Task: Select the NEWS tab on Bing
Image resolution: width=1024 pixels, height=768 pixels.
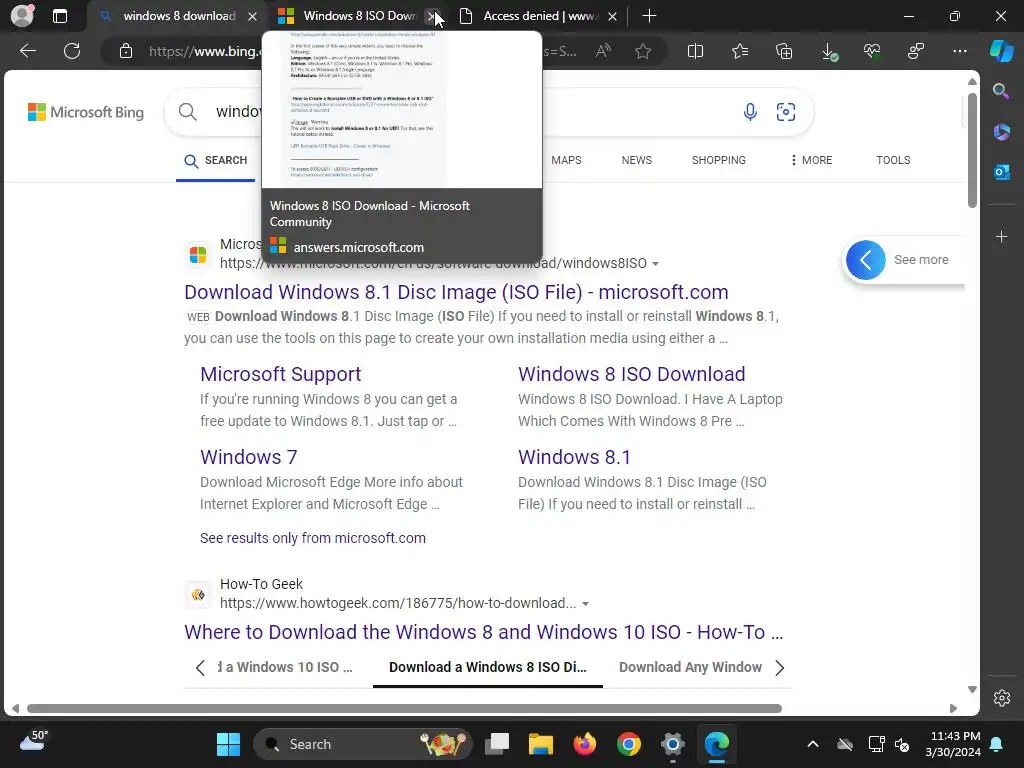Action: tap(637, 160)
